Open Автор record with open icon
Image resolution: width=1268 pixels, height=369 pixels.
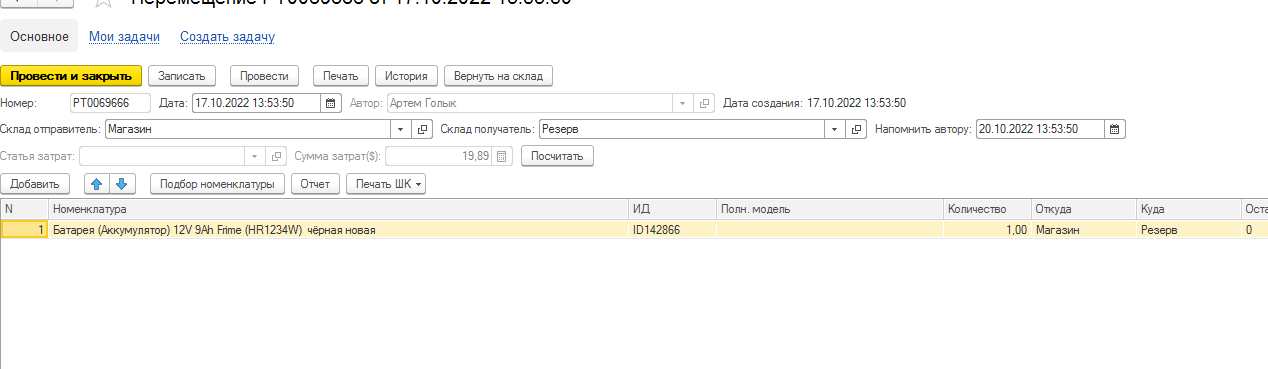pos(705,103)
